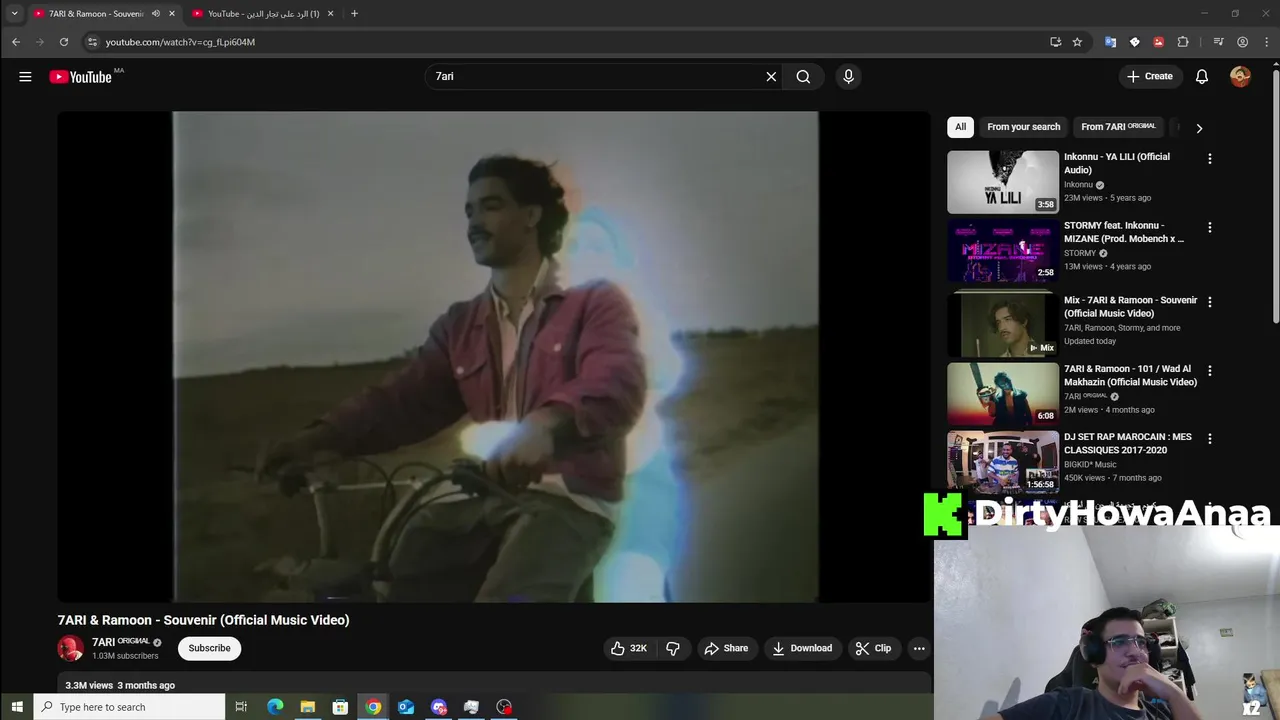Reload the current page
This screenshot has height=720, width=1280.
(x=64, y=42)
